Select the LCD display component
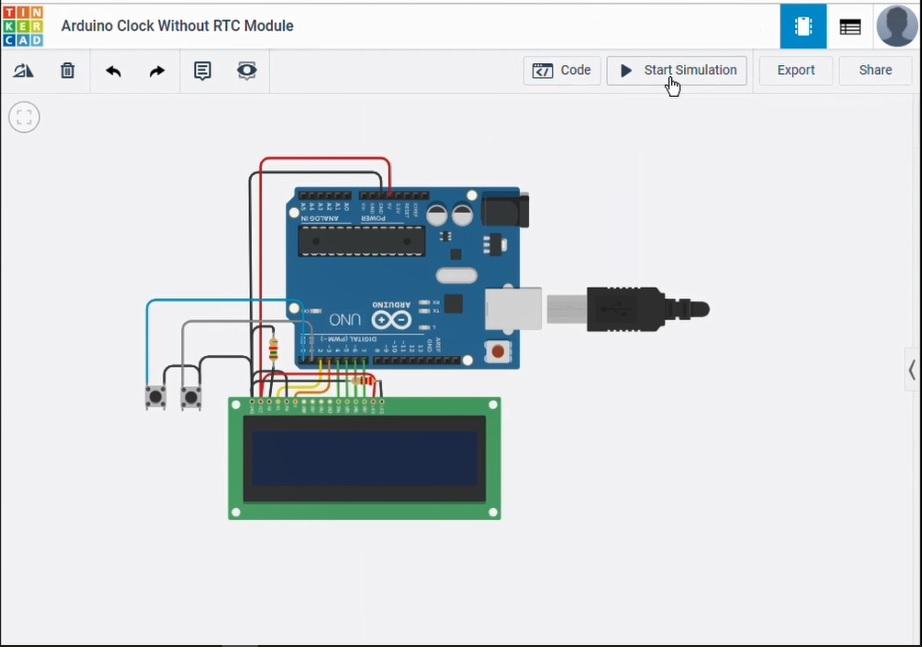Screen dimensions: 922x647 tap(365, 458)
